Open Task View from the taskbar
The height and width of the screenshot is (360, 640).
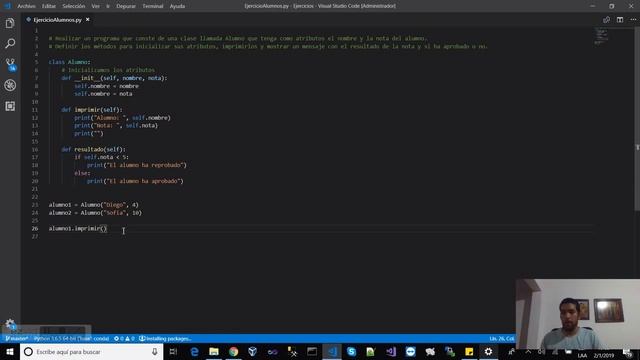pos(173,351)
